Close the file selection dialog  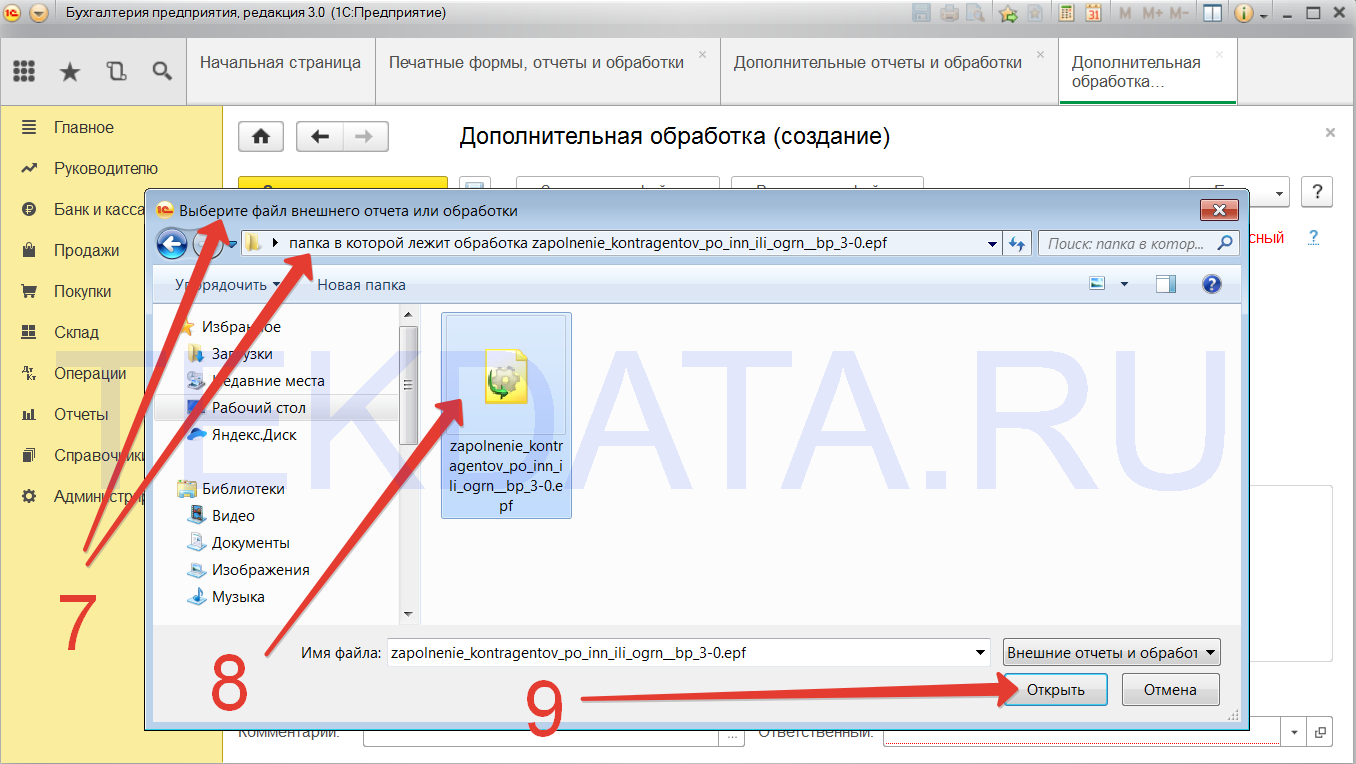coord(1219,210)
